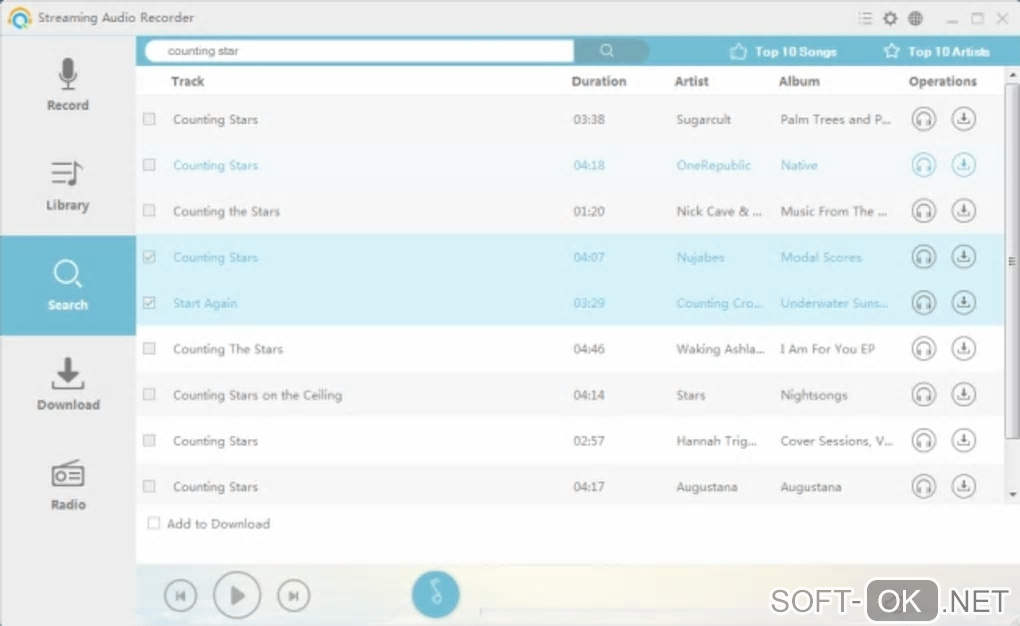Viewport: 1020px width, 626px height.
Task: Check Counting Stars on the Ceiling row
Action: point(149,394)
